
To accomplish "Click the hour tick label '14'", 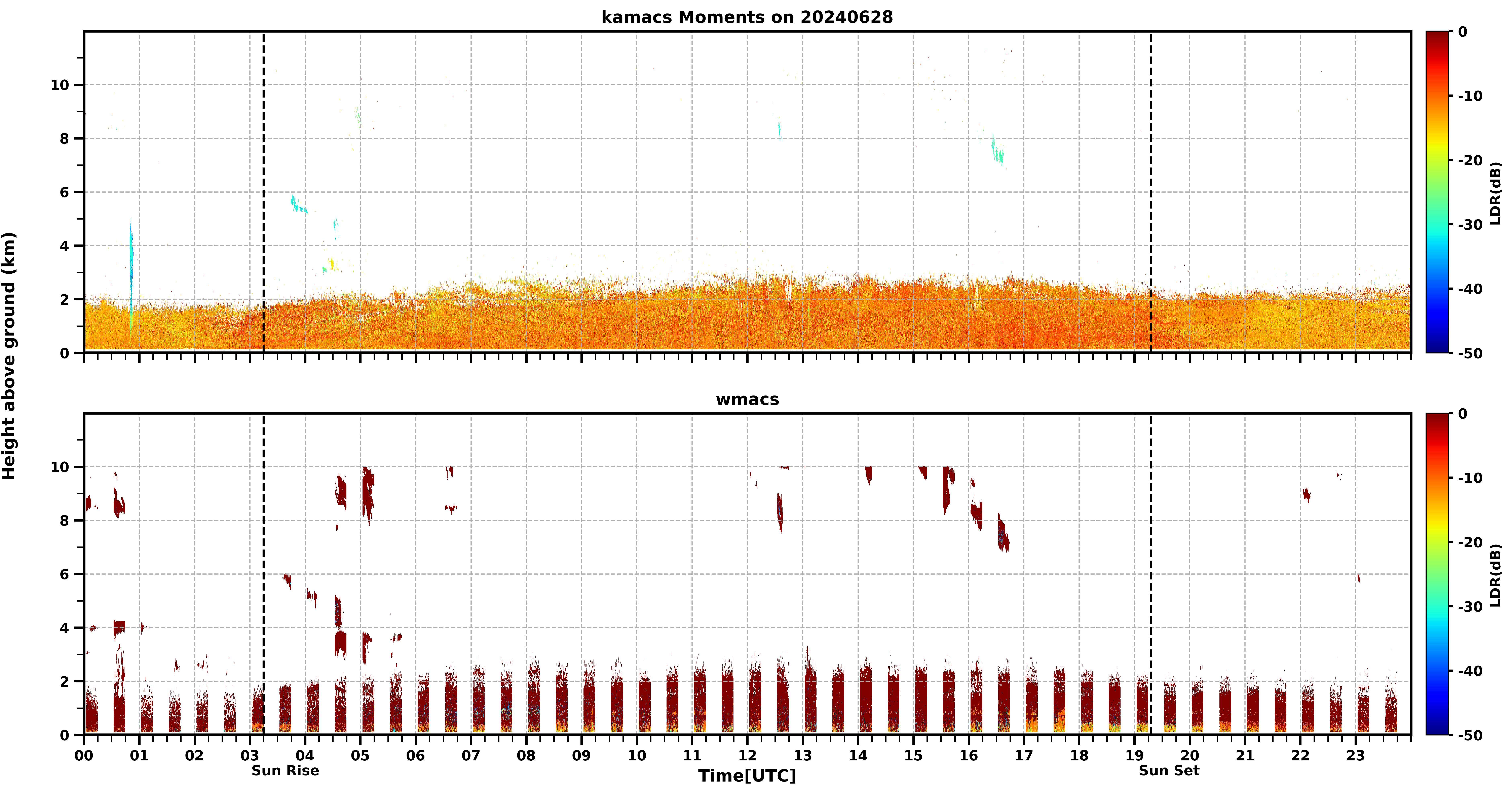I will (x=858, y=756).
